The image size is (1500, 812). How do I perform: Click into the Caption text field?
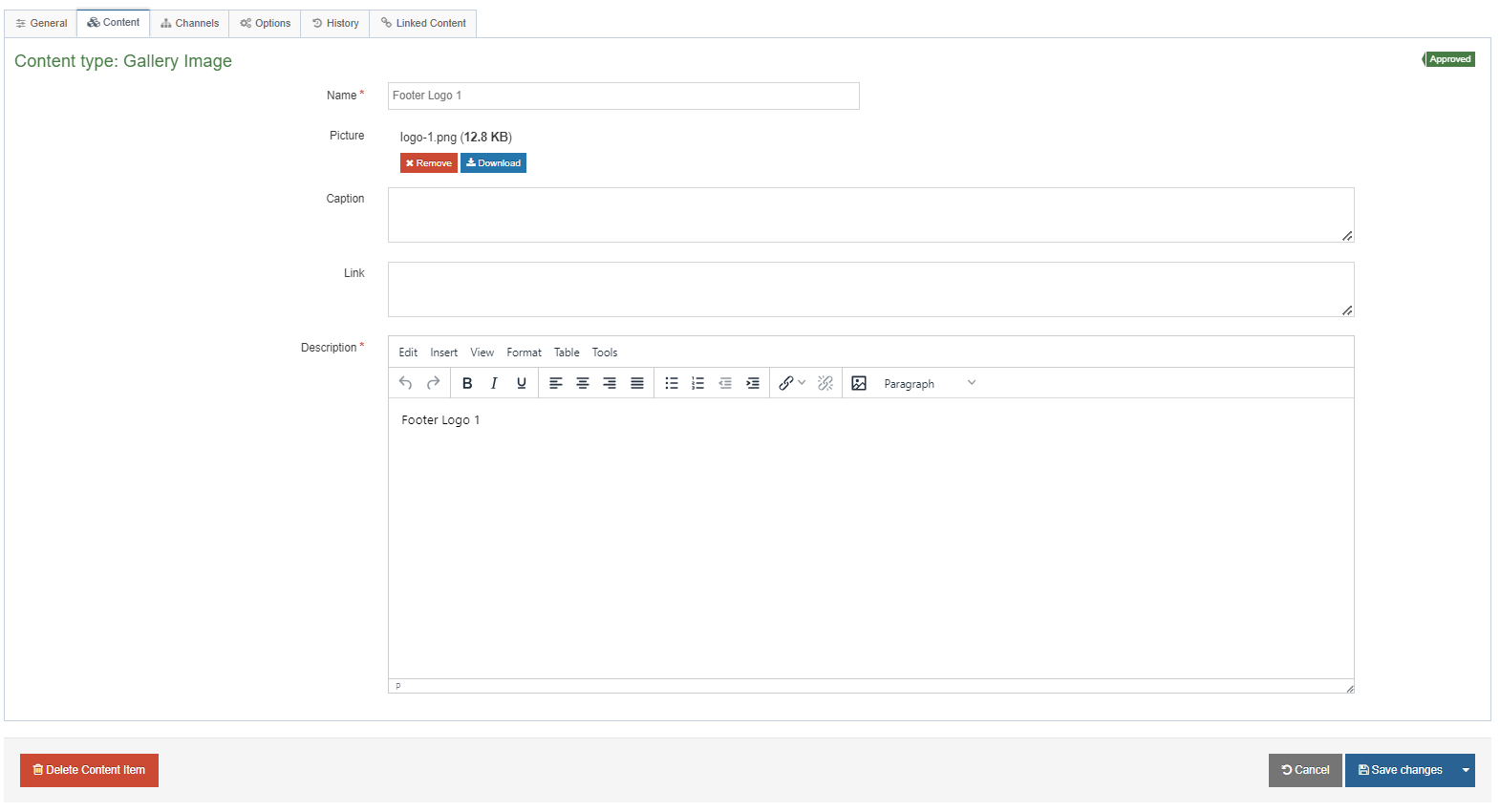click(870, 215)
